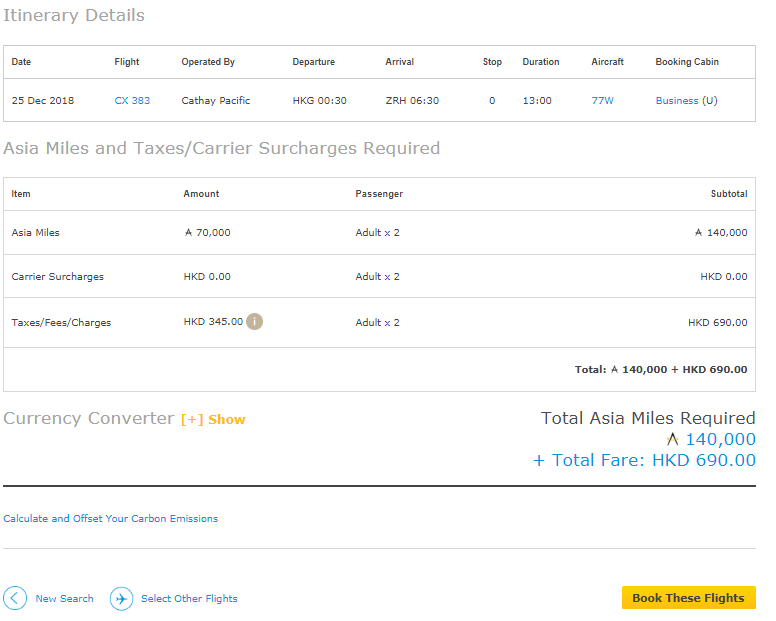Open Calculate and Offset Your Carbon Emissions
The width and height of the screenshot is (776, 621).
point(110,518)
